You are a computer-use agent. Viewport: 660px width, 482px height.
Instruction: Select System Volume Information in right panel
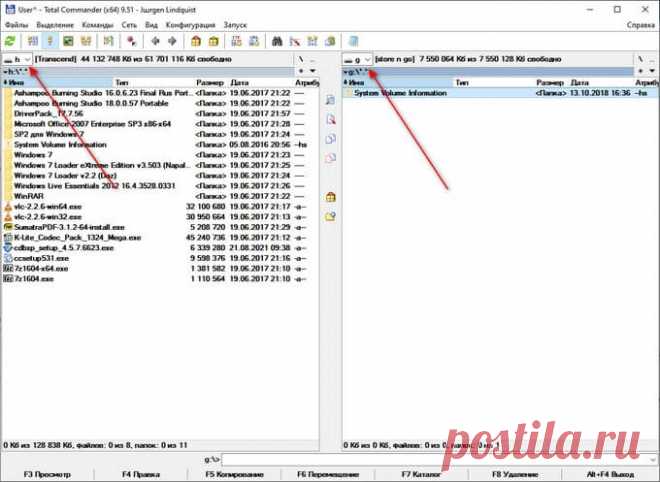click(500, 93)
